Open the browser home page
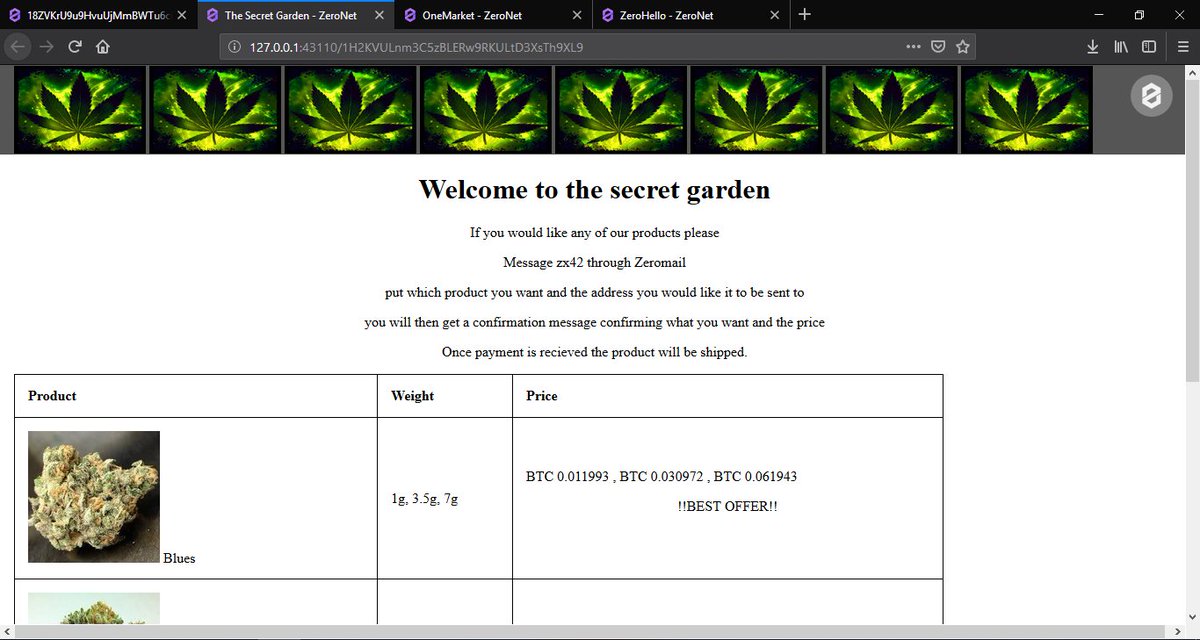This screenshot has width=1200, height=640. [103, 47]
